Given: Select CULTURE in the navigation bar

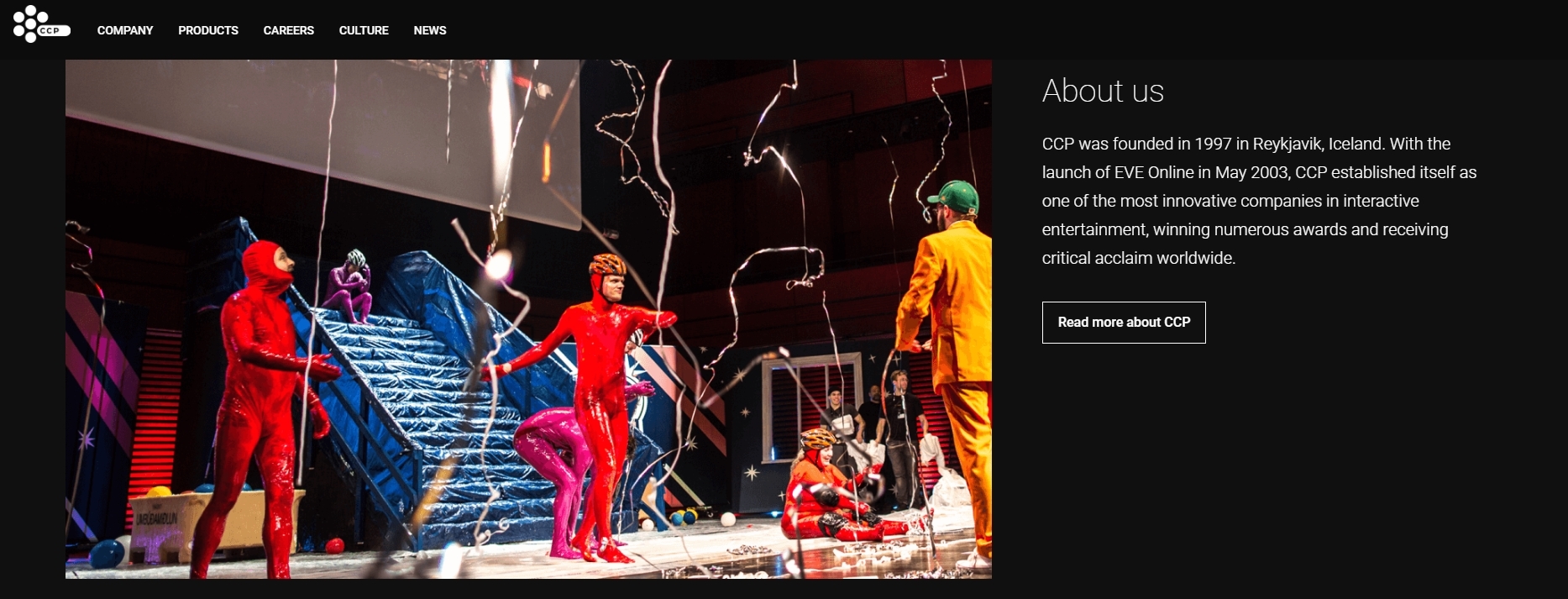Looking at the screenshot, I should (364, 30).
